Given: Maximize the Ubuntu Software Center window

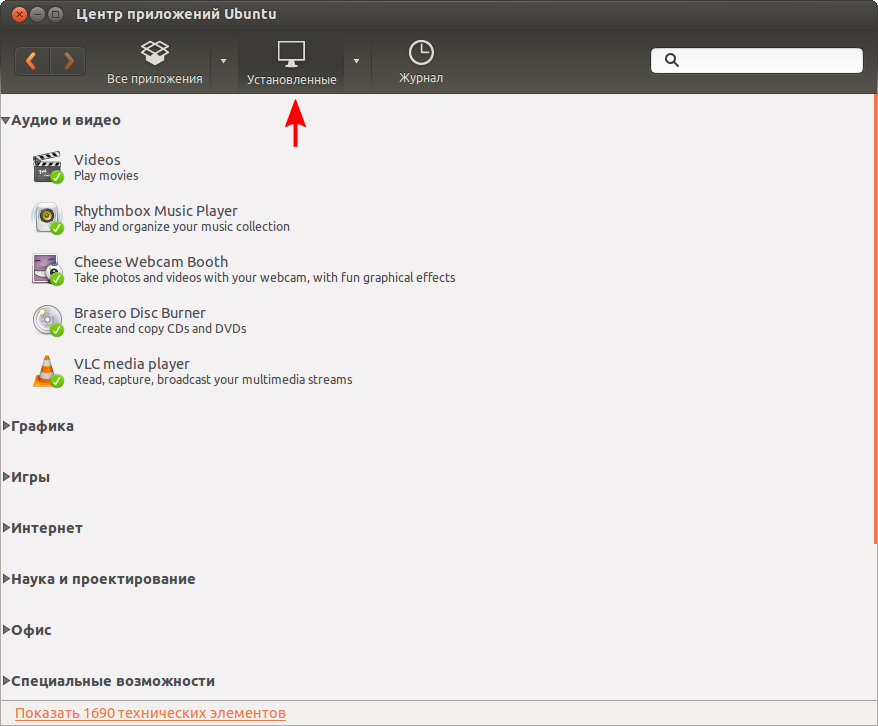Looking at the screenshot, I should (x=55, y=15).
